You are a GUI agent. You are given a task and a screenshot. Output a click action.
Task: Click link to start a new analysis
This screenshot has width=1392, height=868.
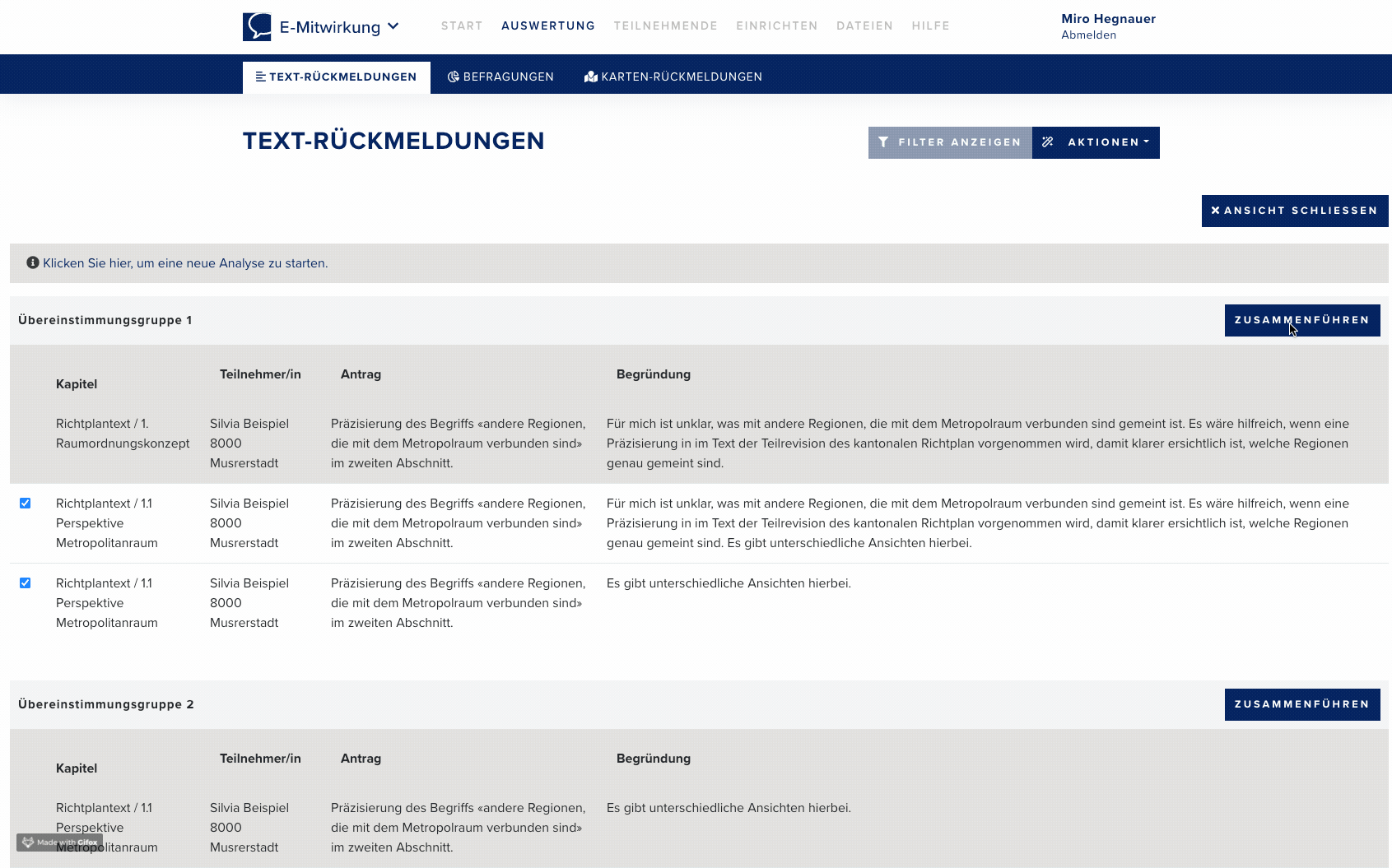point(185,263)
